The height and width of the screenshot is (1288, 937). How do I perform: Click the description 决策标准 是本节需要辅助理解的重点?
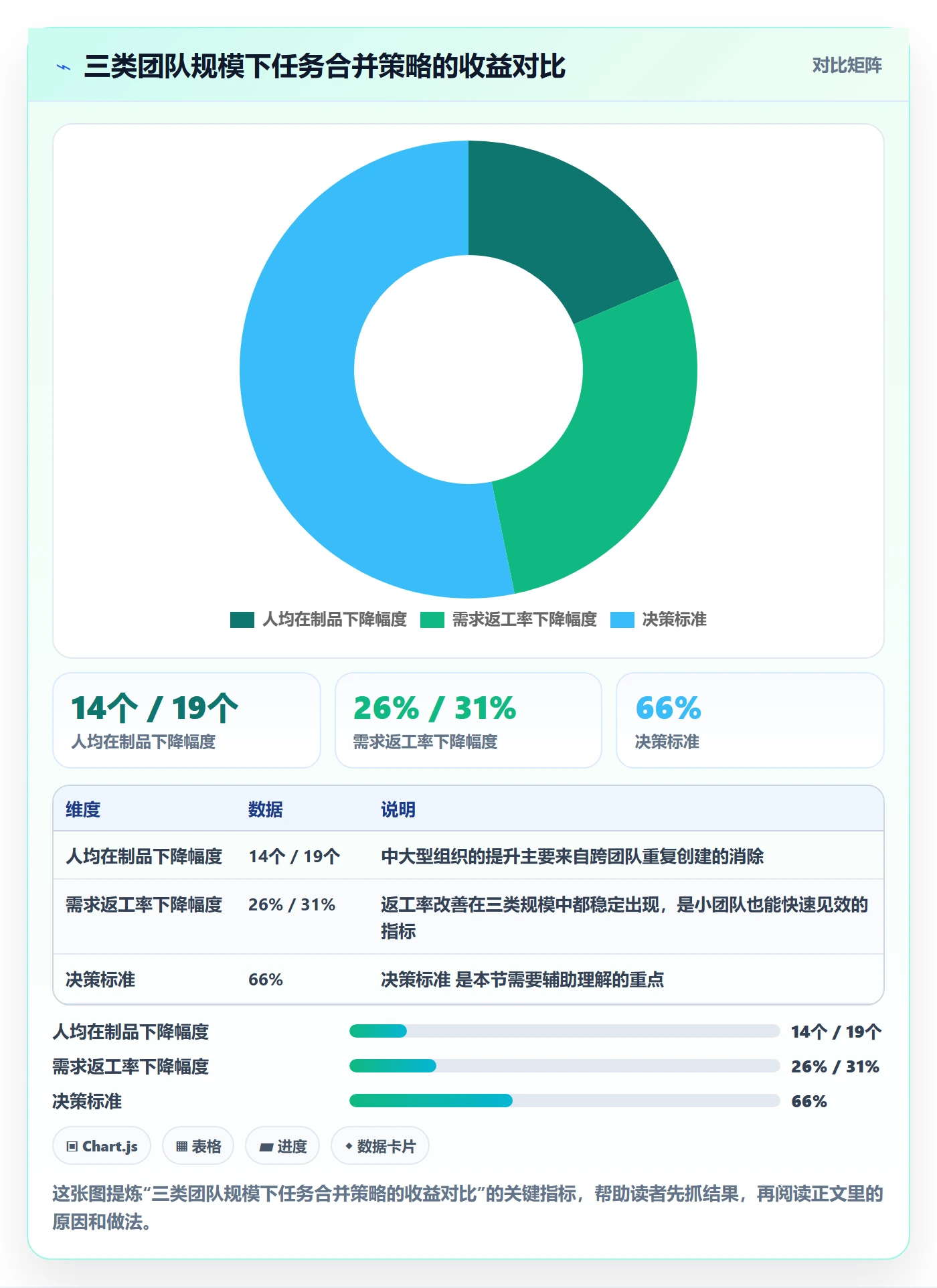(x=522, y=979)
